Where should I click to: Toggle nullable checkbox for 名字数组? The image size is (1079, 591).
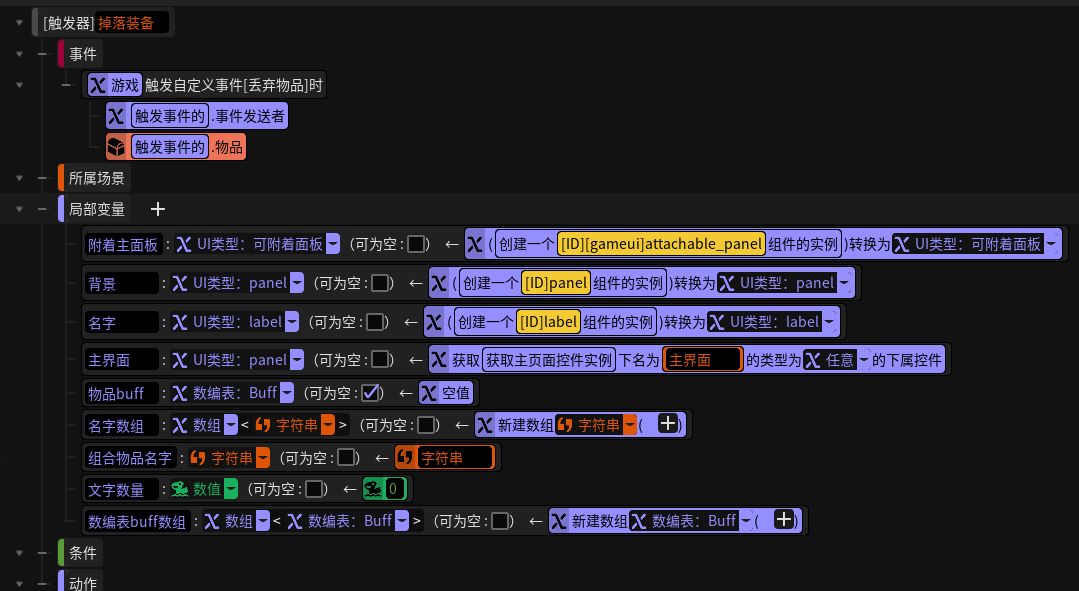(x=426, y=425)
